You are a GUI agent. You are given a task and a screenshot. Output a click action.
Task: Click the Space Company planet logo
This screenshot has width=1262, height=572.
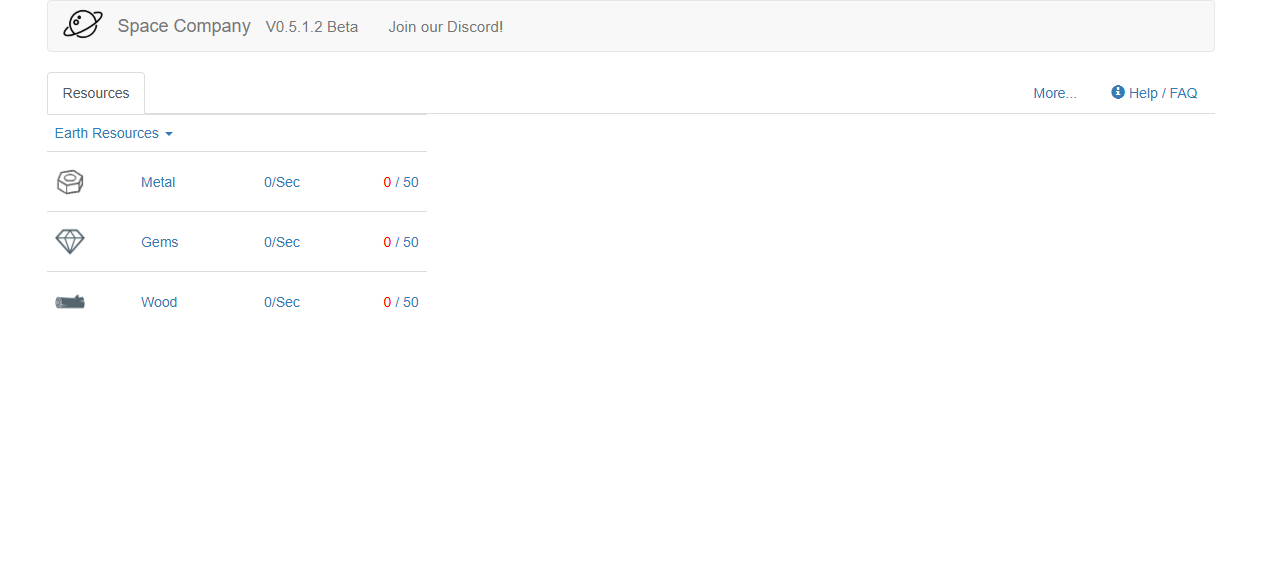[83, 25]
